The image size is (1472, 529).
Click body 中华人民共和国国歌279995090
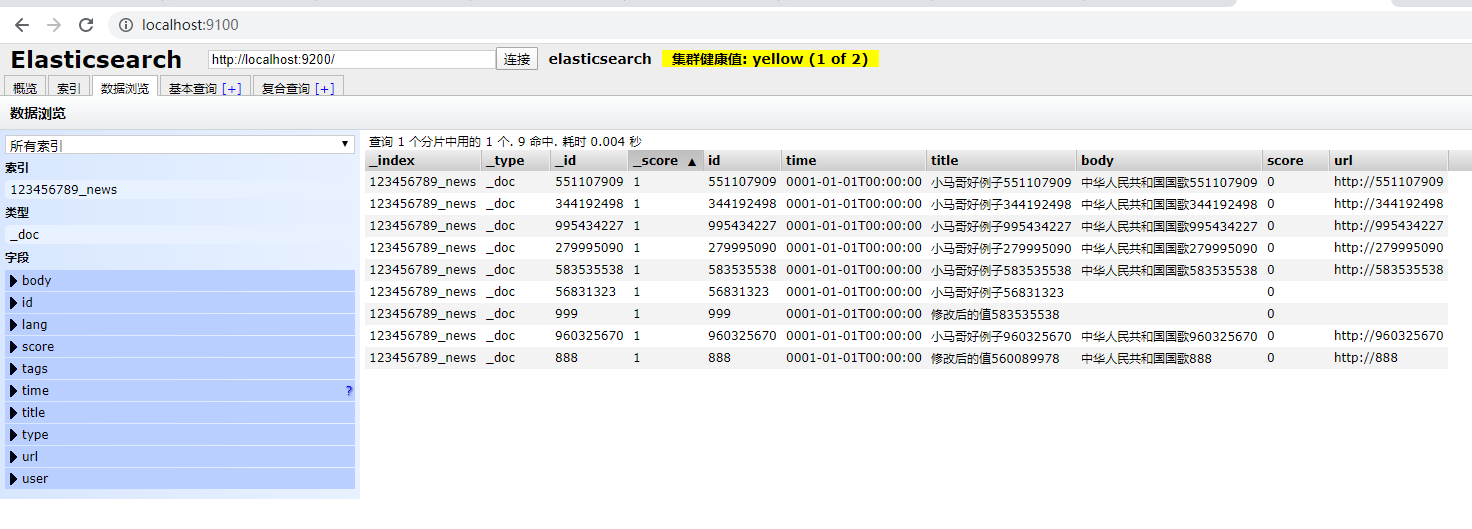[x=1169, y=248]
